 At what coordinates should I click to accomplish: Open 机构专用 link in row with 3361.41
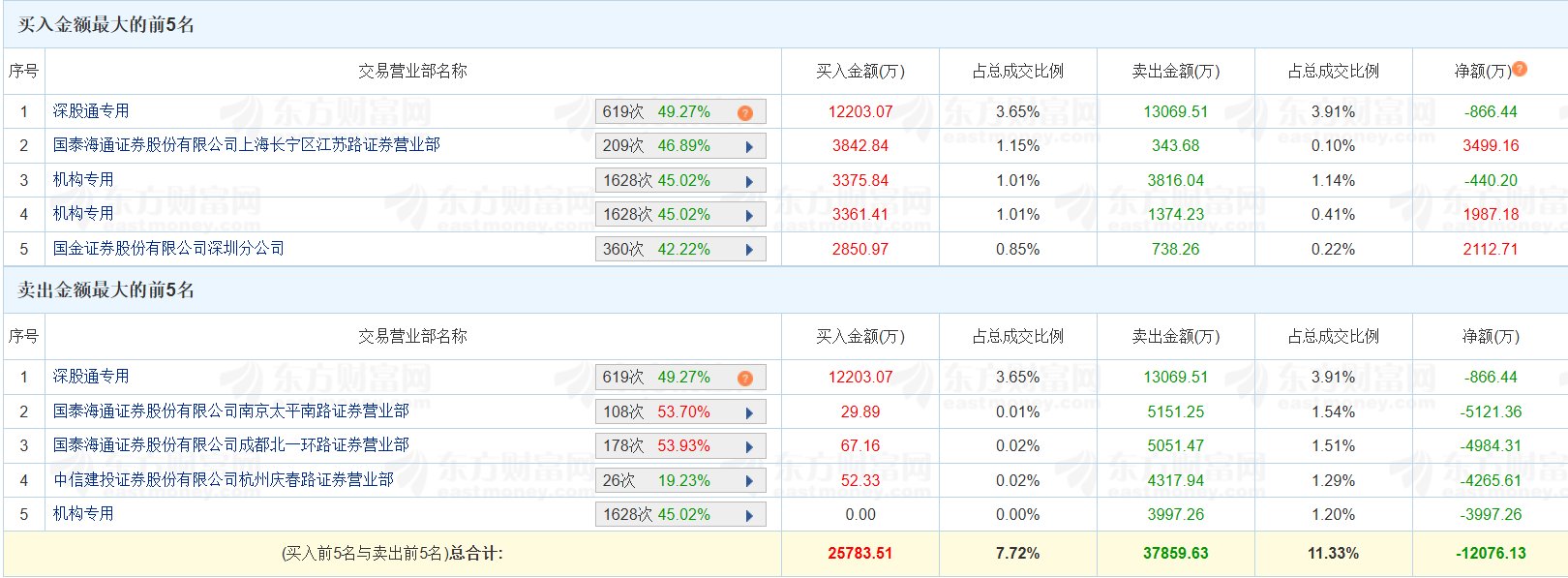coord(83,214)
